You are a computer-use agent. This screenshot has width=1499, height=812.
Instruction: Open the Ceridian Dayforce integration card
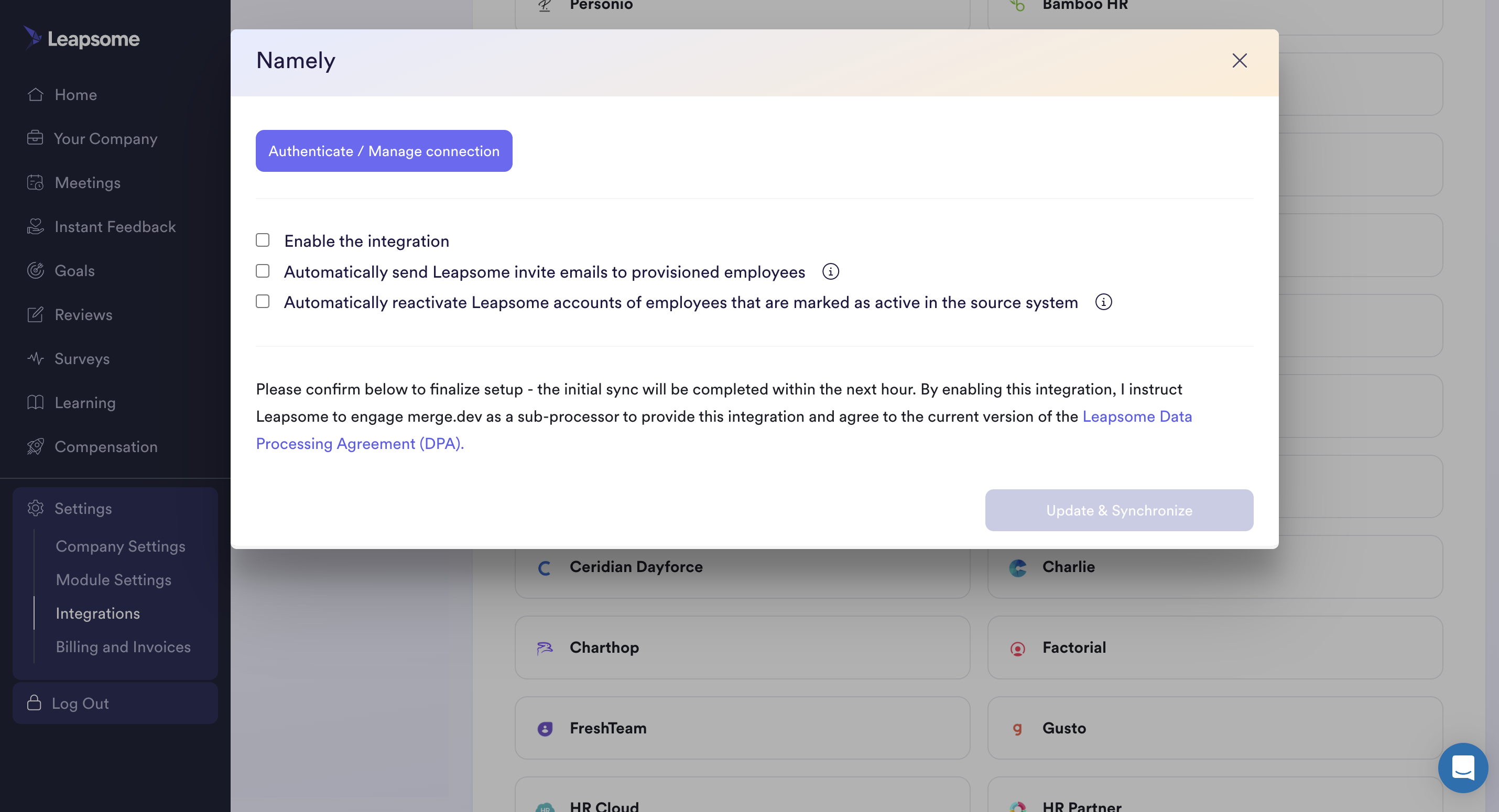coord(743,566)
